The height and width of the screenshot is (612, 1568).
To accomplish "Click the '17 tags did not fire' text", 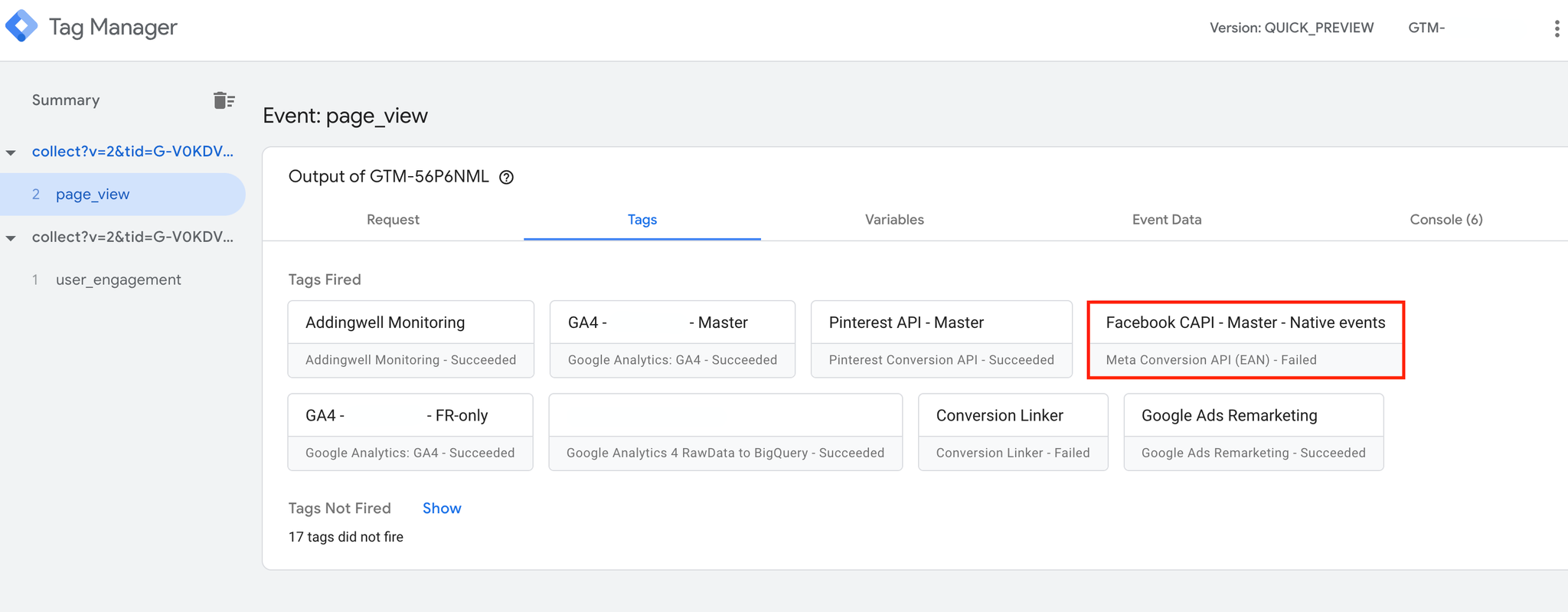I will 346,537.
